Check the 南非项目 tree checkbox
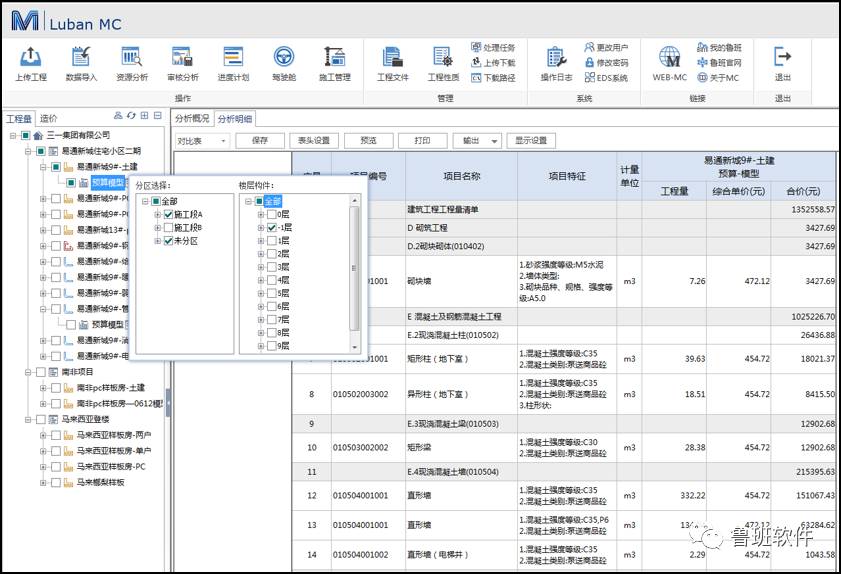841x574 pixels. pos(40,372)
